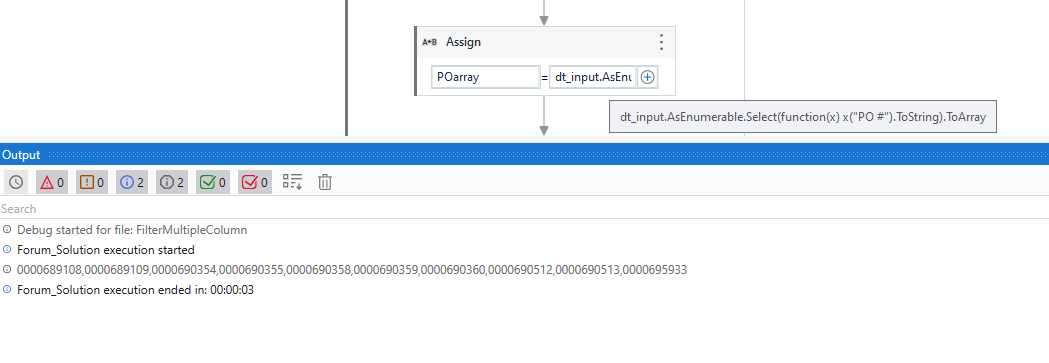Toggle green checked test filter

pos(213,182)
